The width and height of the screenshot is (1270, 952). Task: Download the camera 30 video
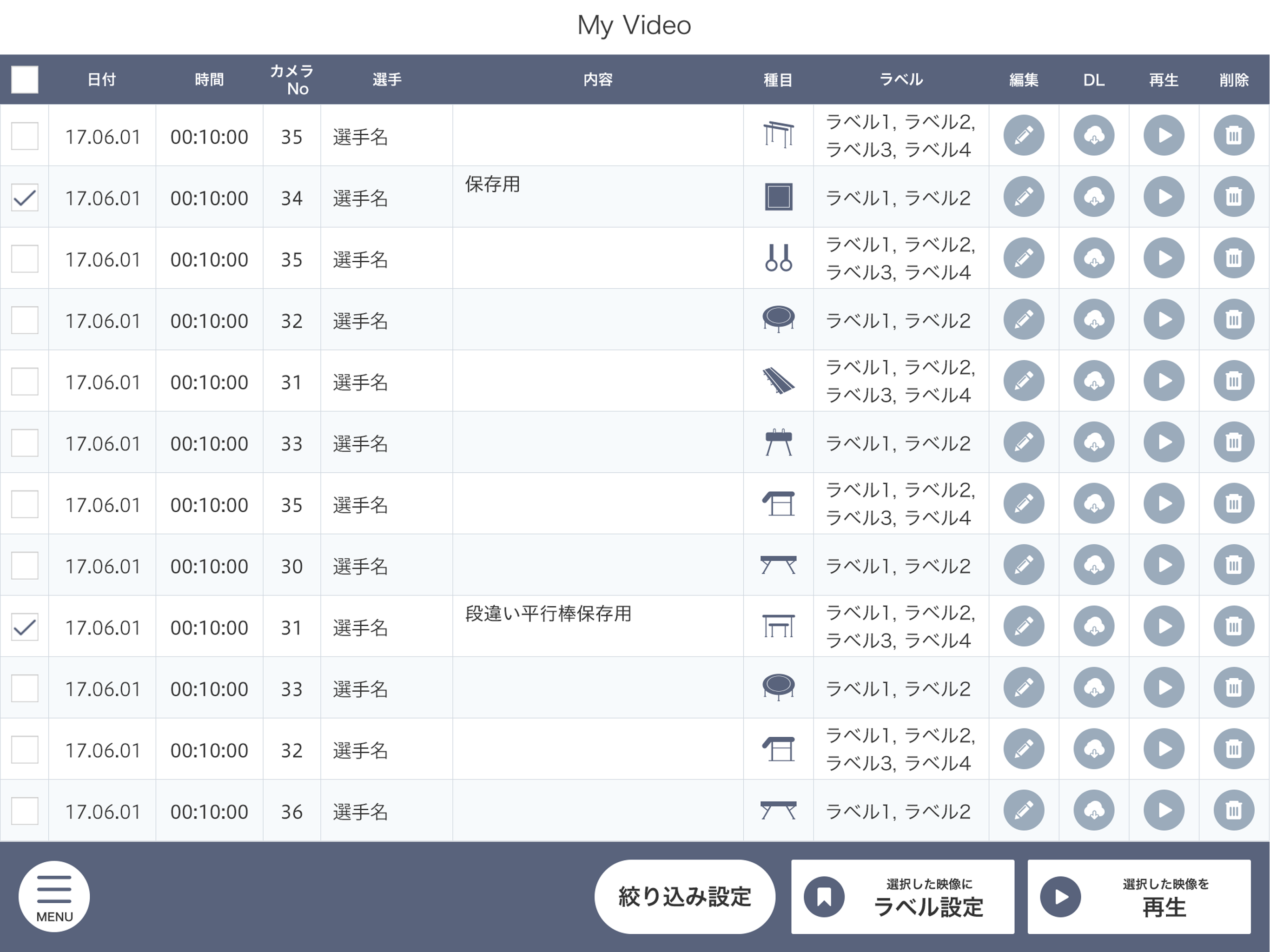pos(1094,565)
